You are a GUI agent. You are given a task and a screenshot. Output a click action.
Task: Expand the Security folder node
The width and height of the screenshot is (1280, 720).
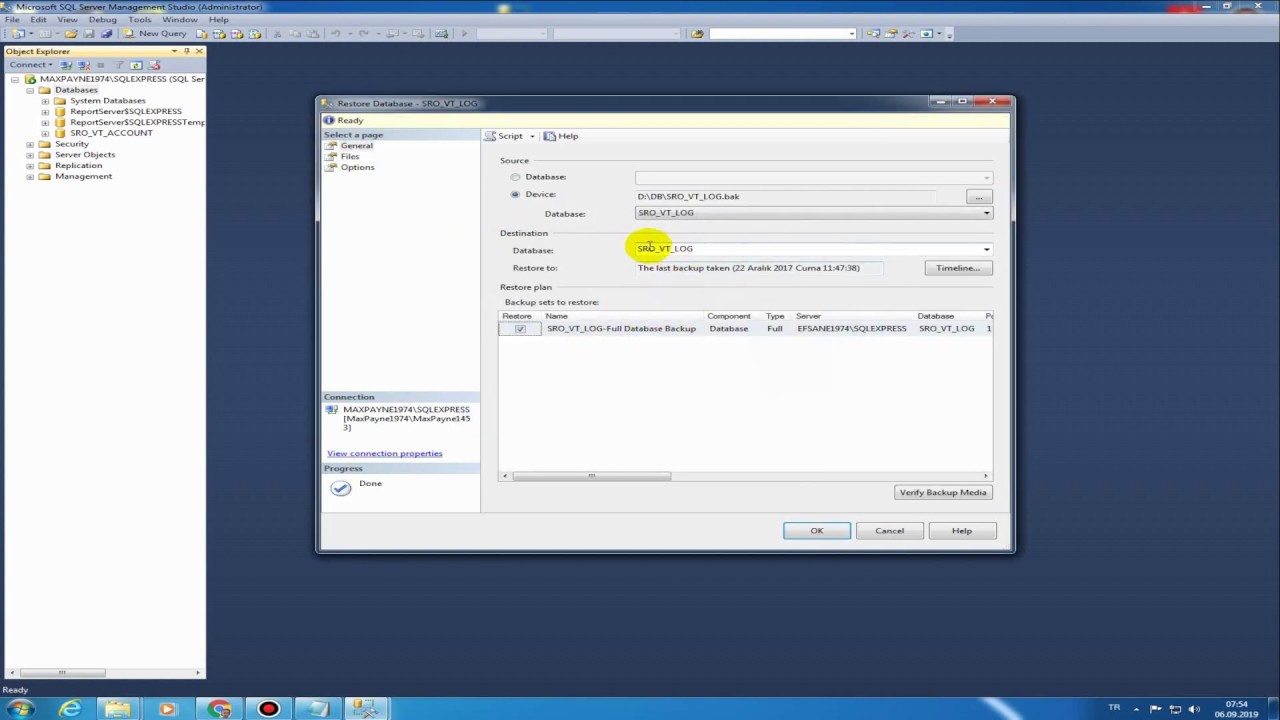(30, 144)
